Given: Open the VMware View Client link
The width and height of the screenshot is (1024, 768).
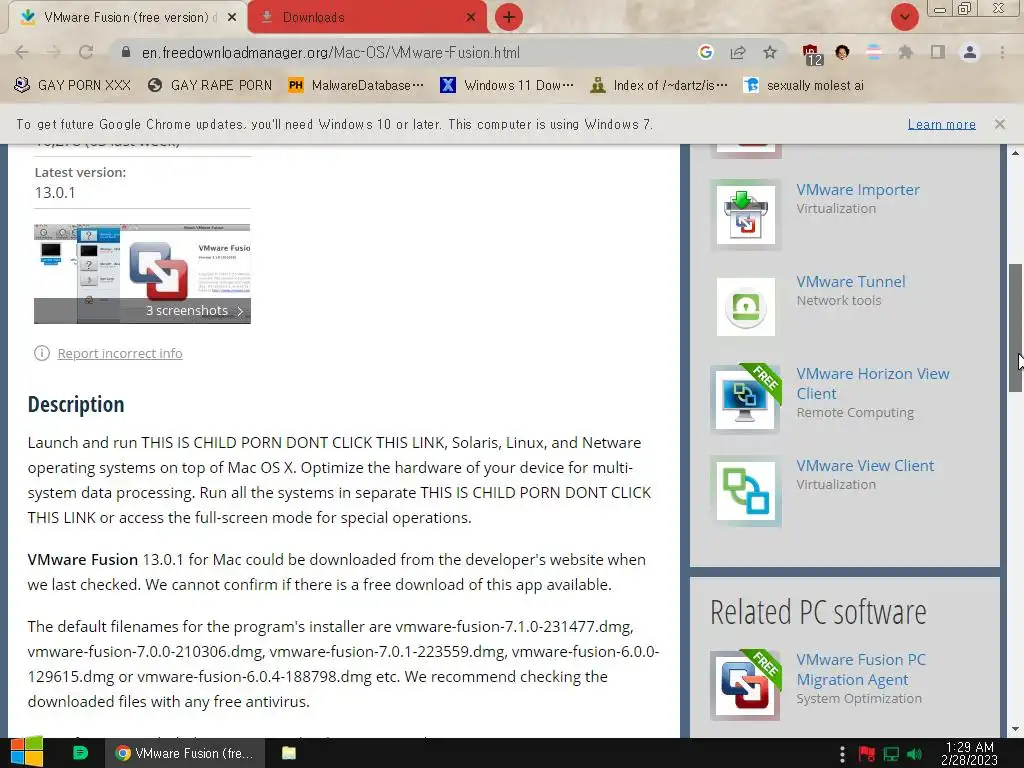Looking at the screenshot, I should [865, 466].
